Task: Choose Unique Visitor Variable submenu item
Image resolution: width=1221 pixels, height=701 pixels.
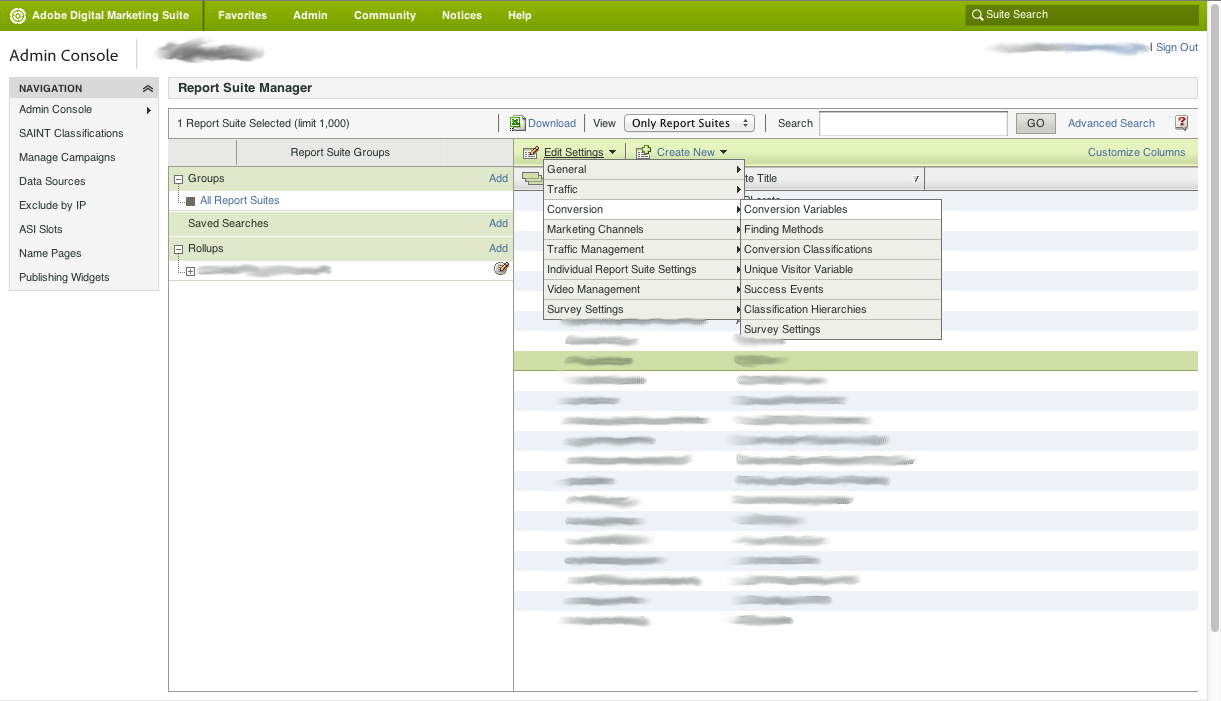Action: (x=841, y=269)
